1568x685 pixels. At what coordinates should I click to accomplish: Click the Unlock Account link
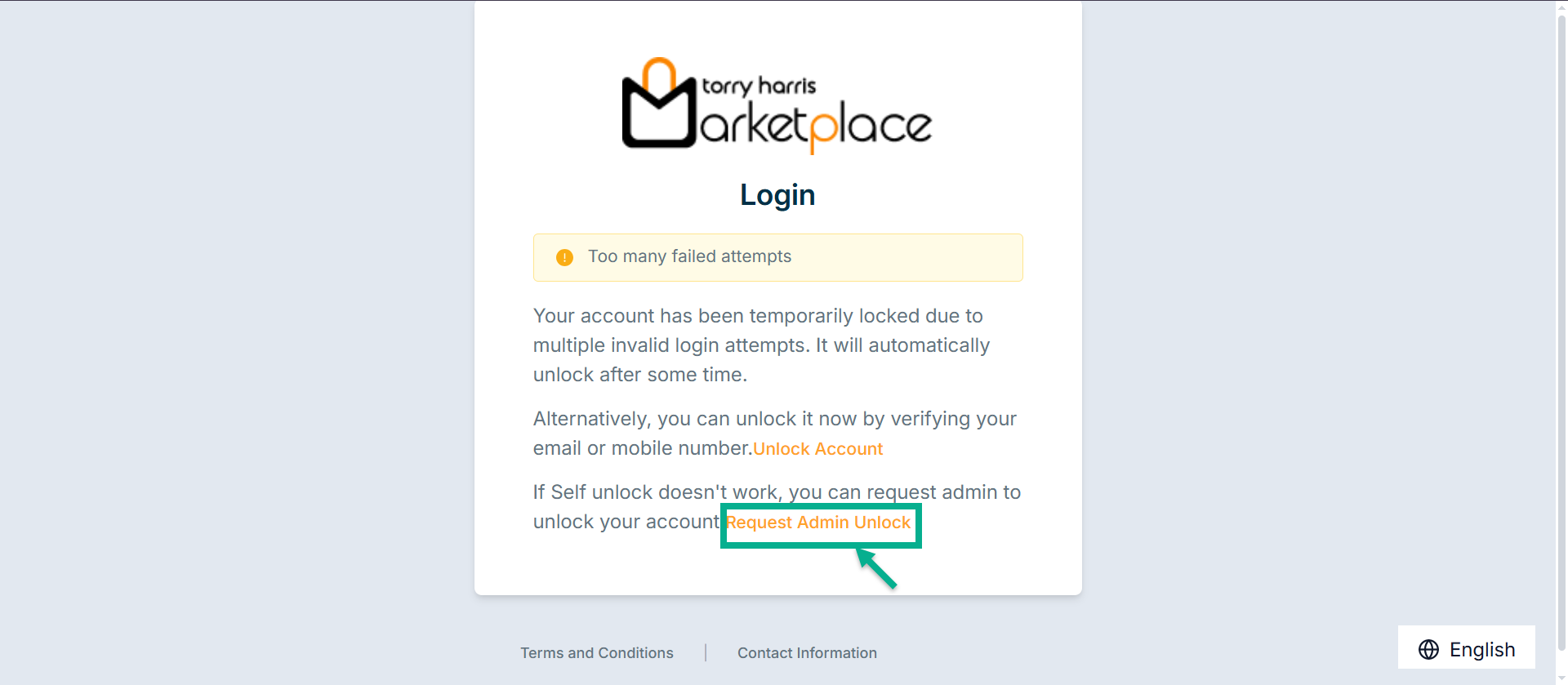817,449
